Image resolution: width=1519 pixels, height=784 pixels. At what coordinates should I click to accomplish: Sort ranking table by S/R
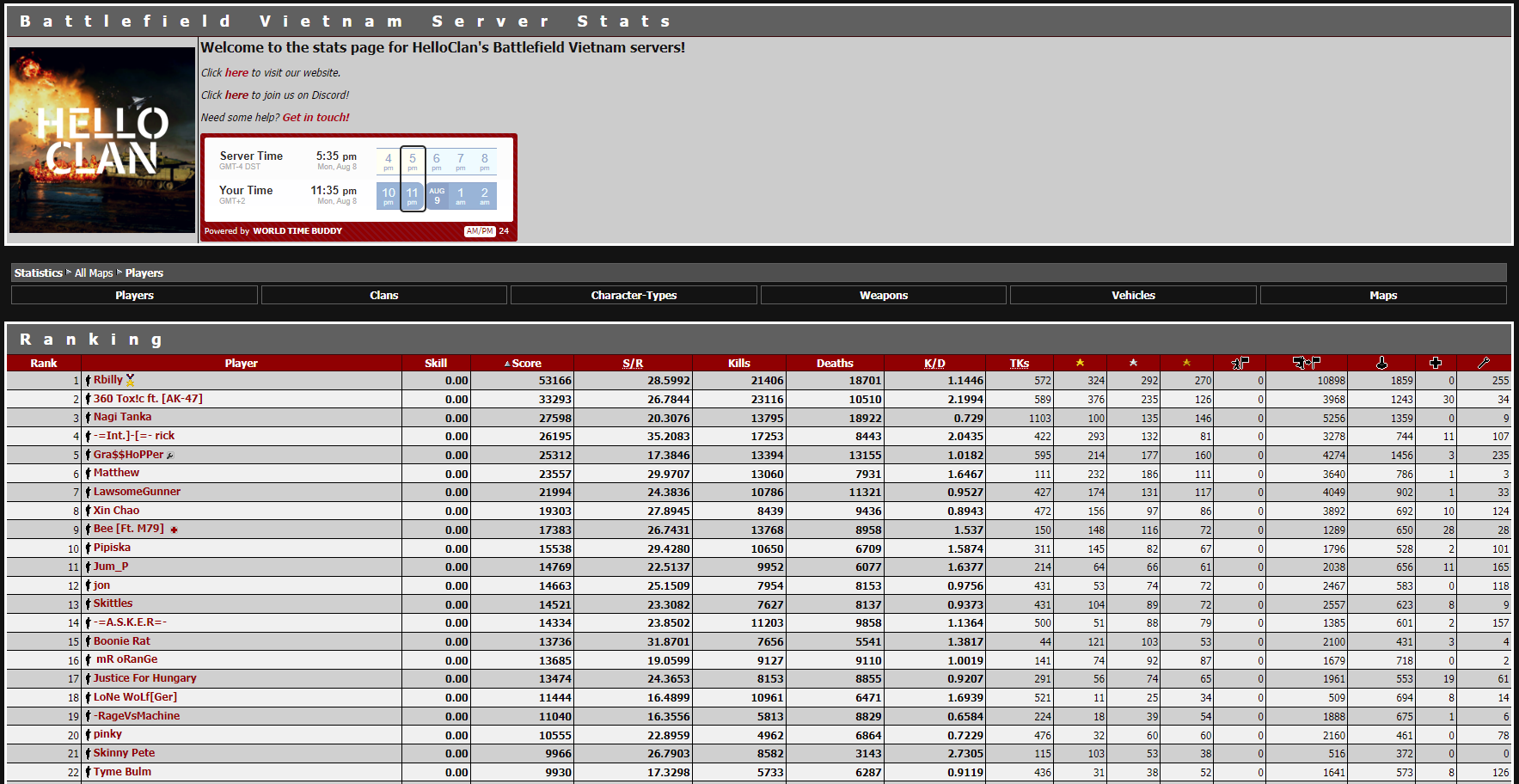coord(633,364)
